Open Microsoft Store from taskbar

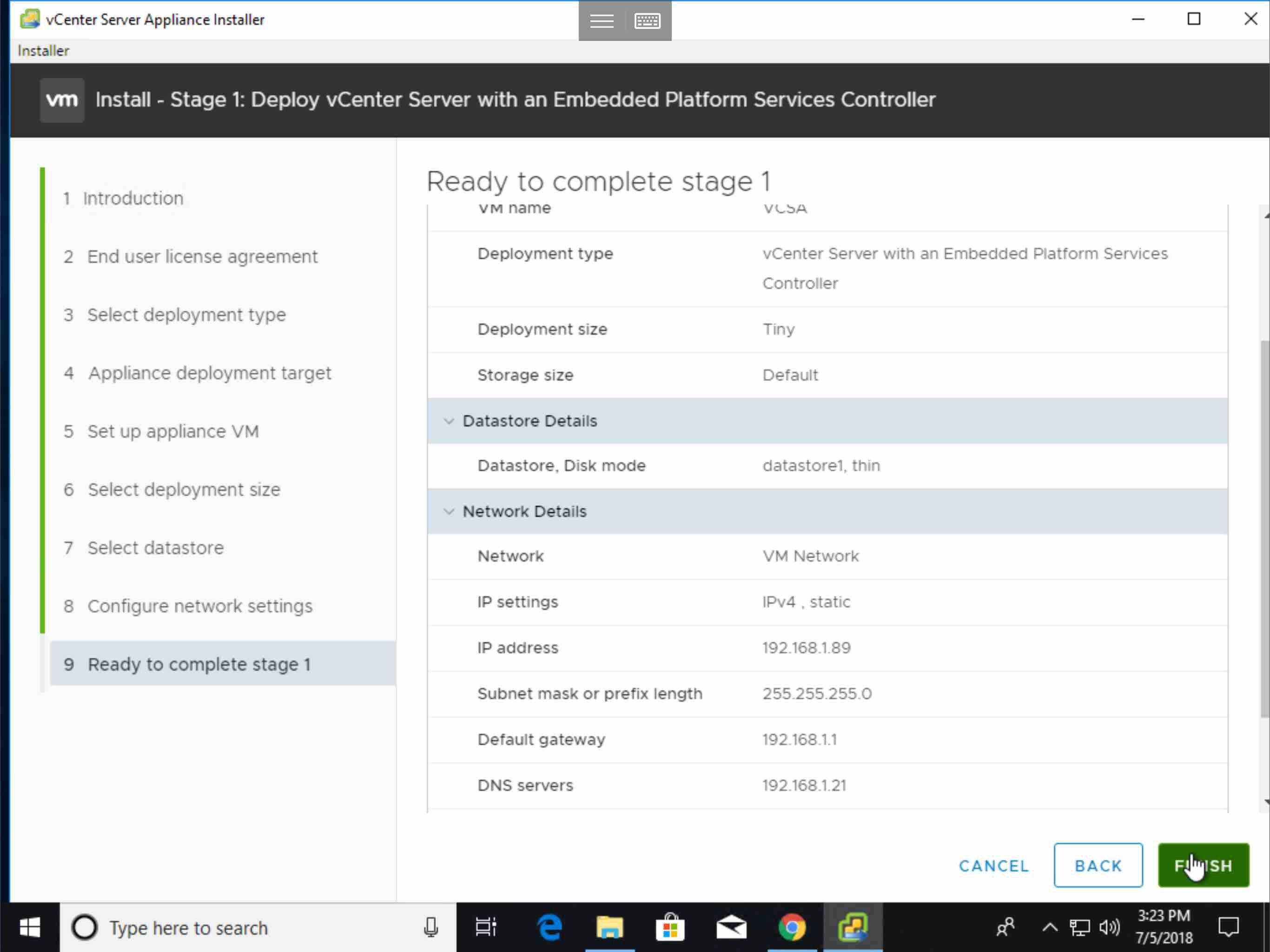(x=671, y=927)
